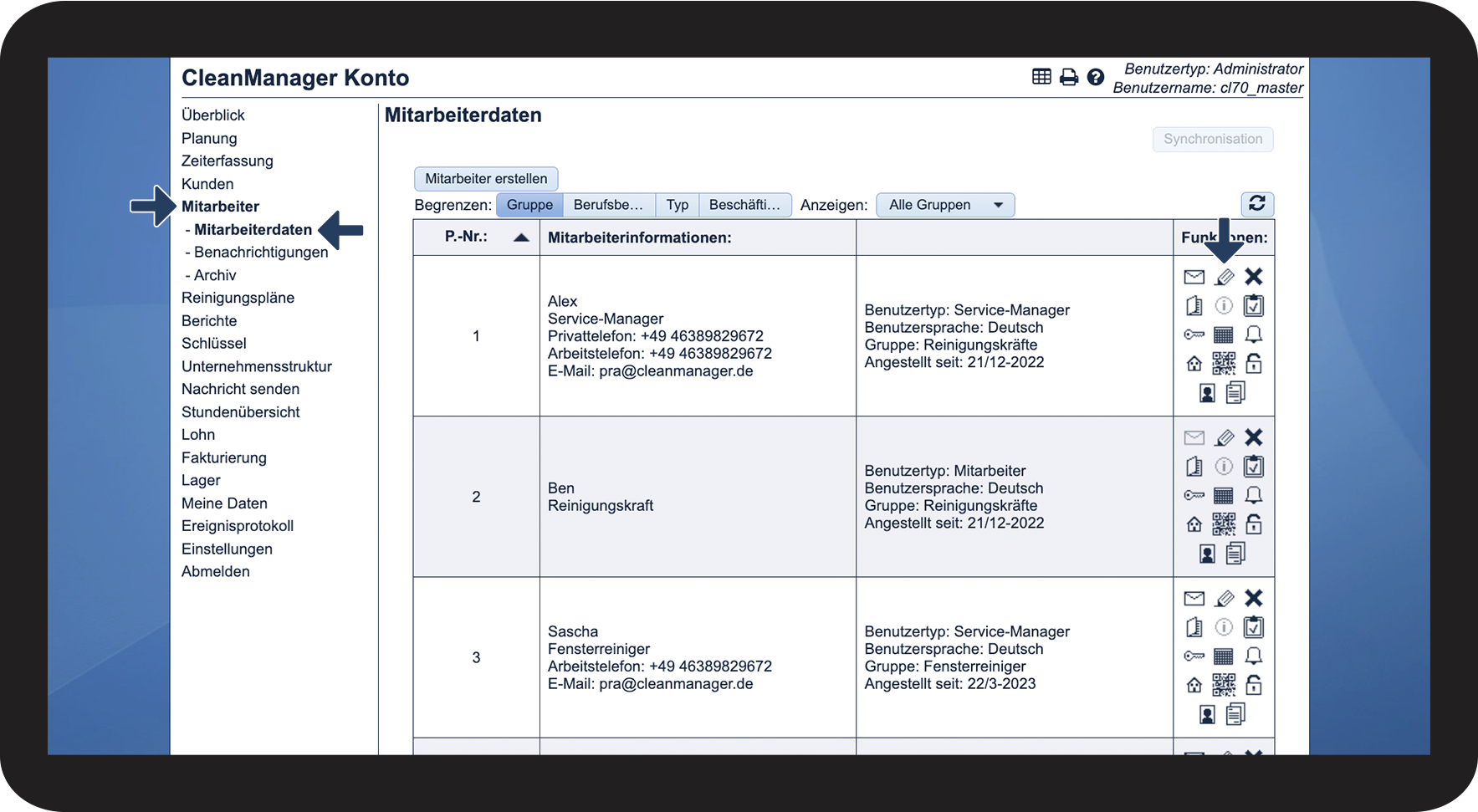Click the table view icon in header
This screenshot has width=1478, height=812.
point(1041,77)
